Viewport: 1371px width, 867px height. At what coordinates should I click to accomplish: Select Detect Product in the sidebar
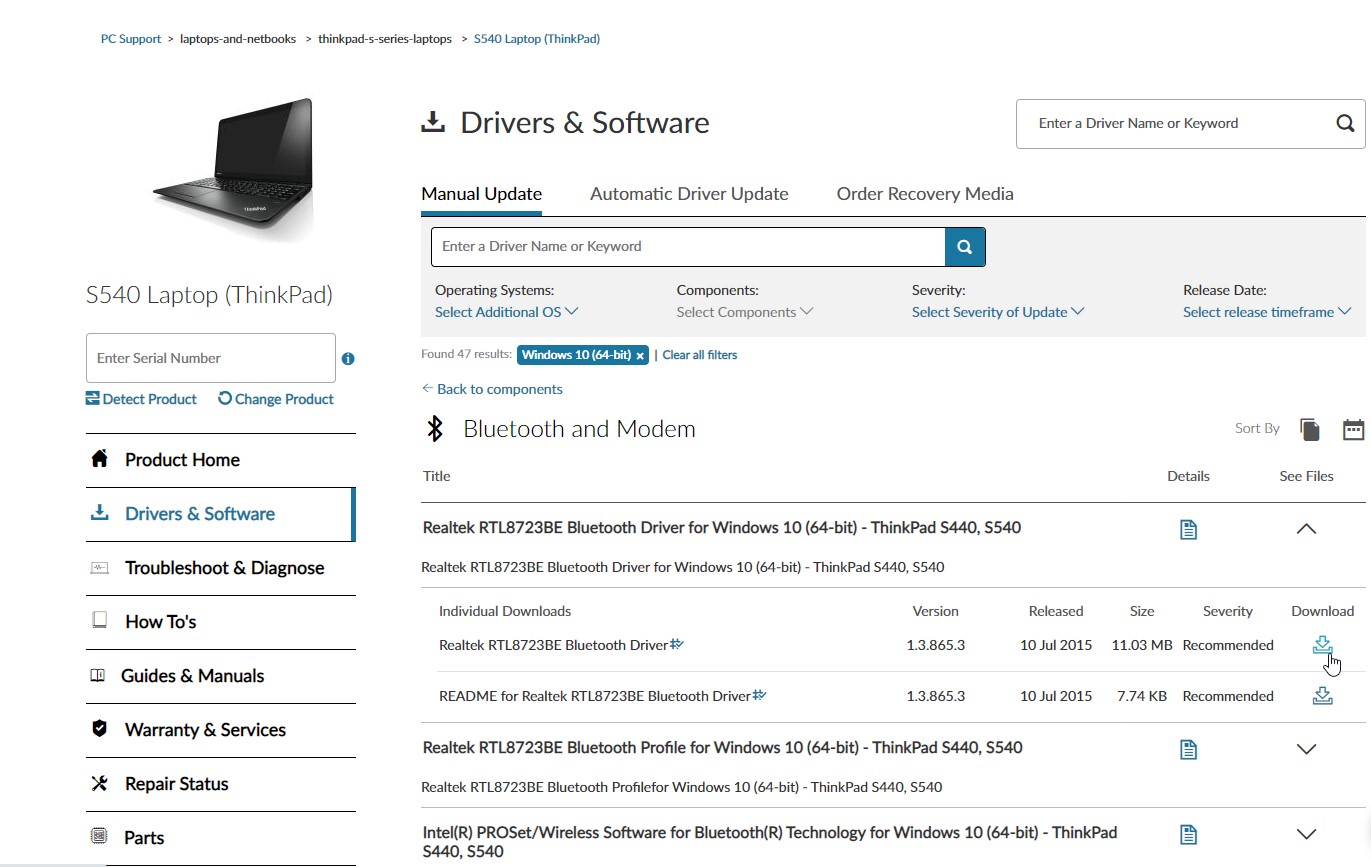141,398
